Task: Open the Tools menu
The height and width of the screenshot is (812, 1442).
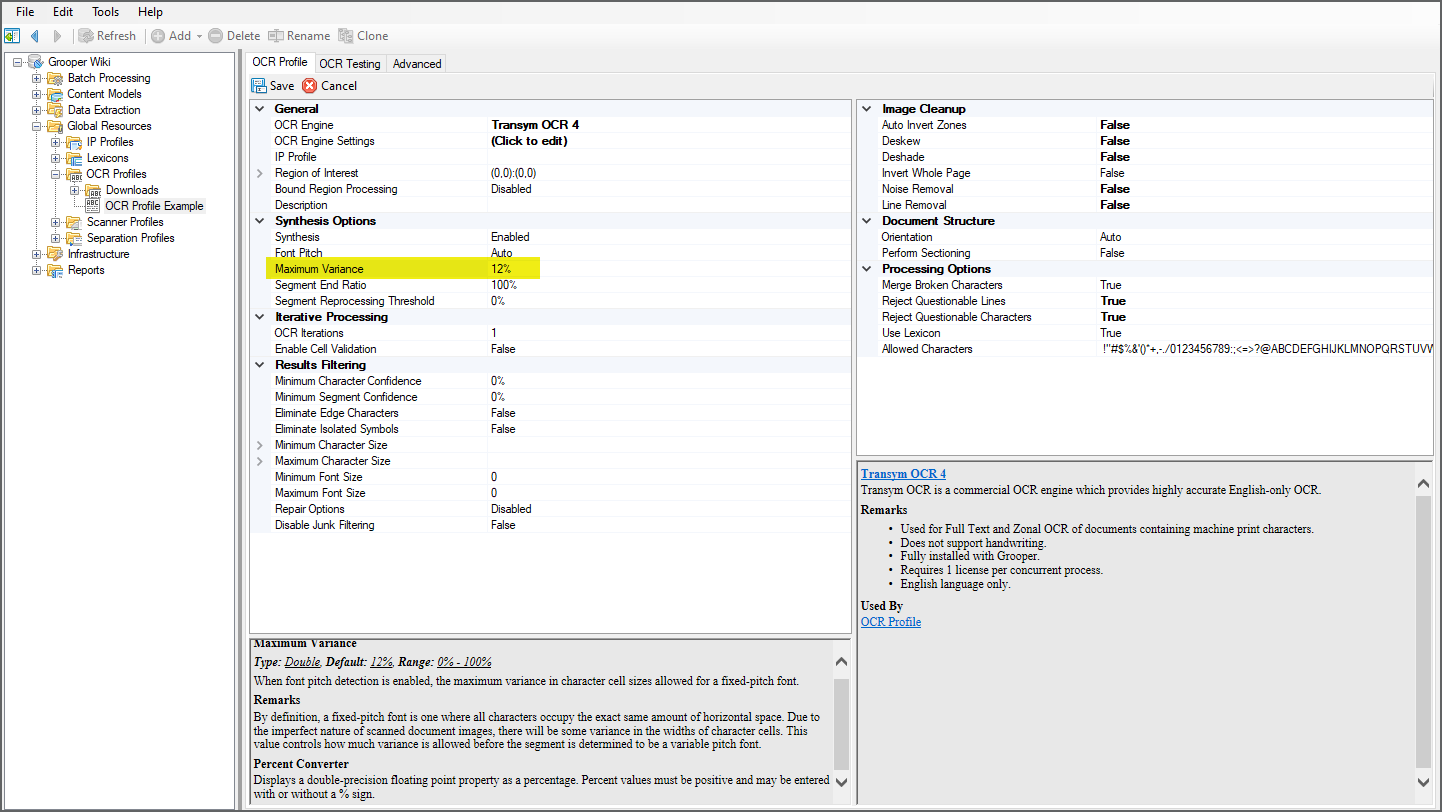Action: [x=105, y=12]
